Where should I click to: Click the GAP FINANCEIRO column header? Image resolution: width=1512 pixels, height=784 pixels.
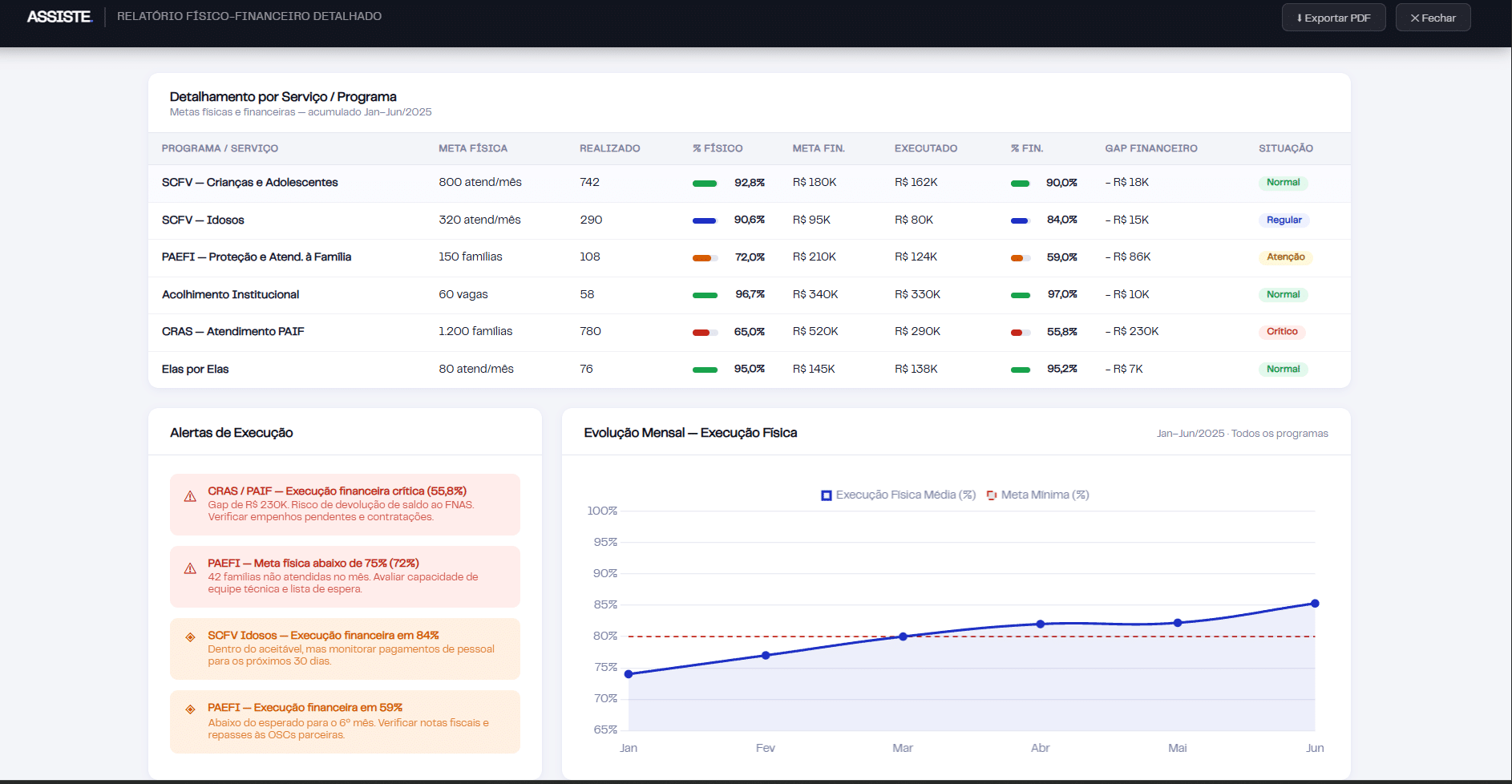click(1151, 148)
